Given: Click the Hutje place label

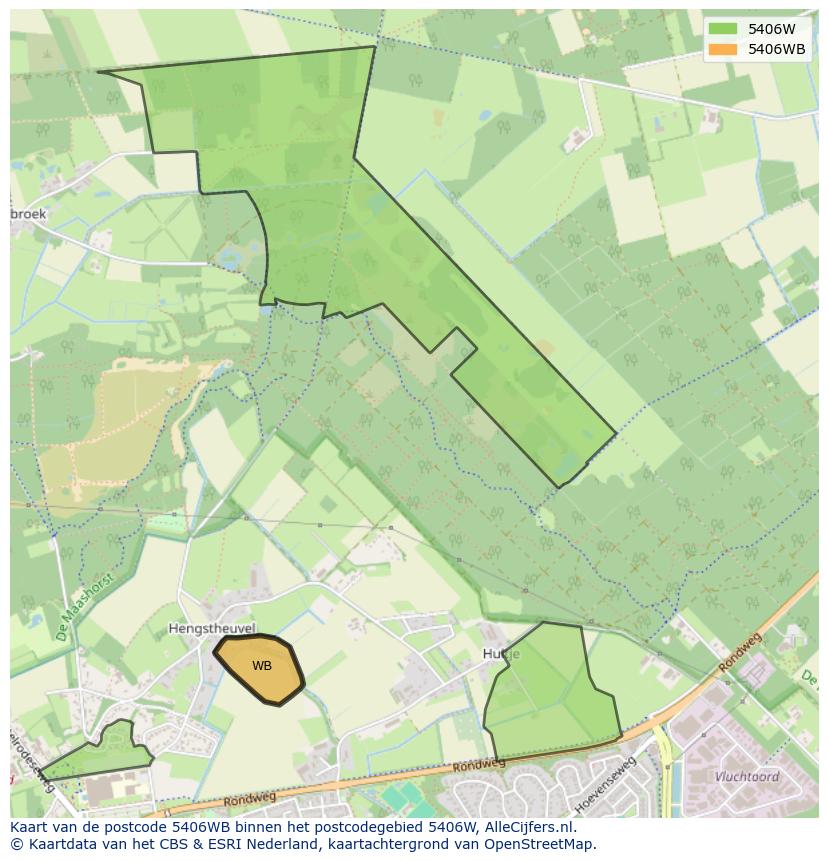Looking at the screenshot, I should tap(501, 654).
